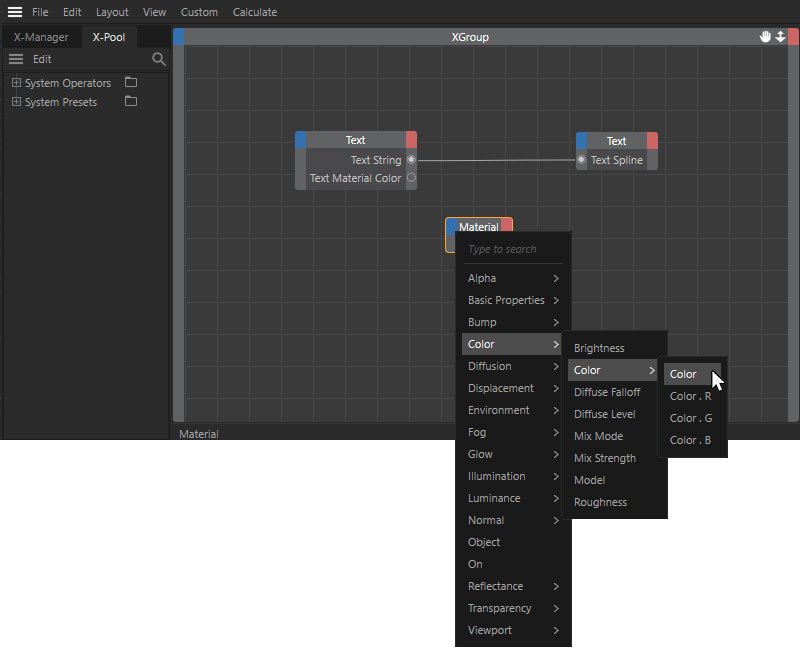800x649 pixels.
Task: Click the Text String output port circle
Action: [x=411, y=159]
